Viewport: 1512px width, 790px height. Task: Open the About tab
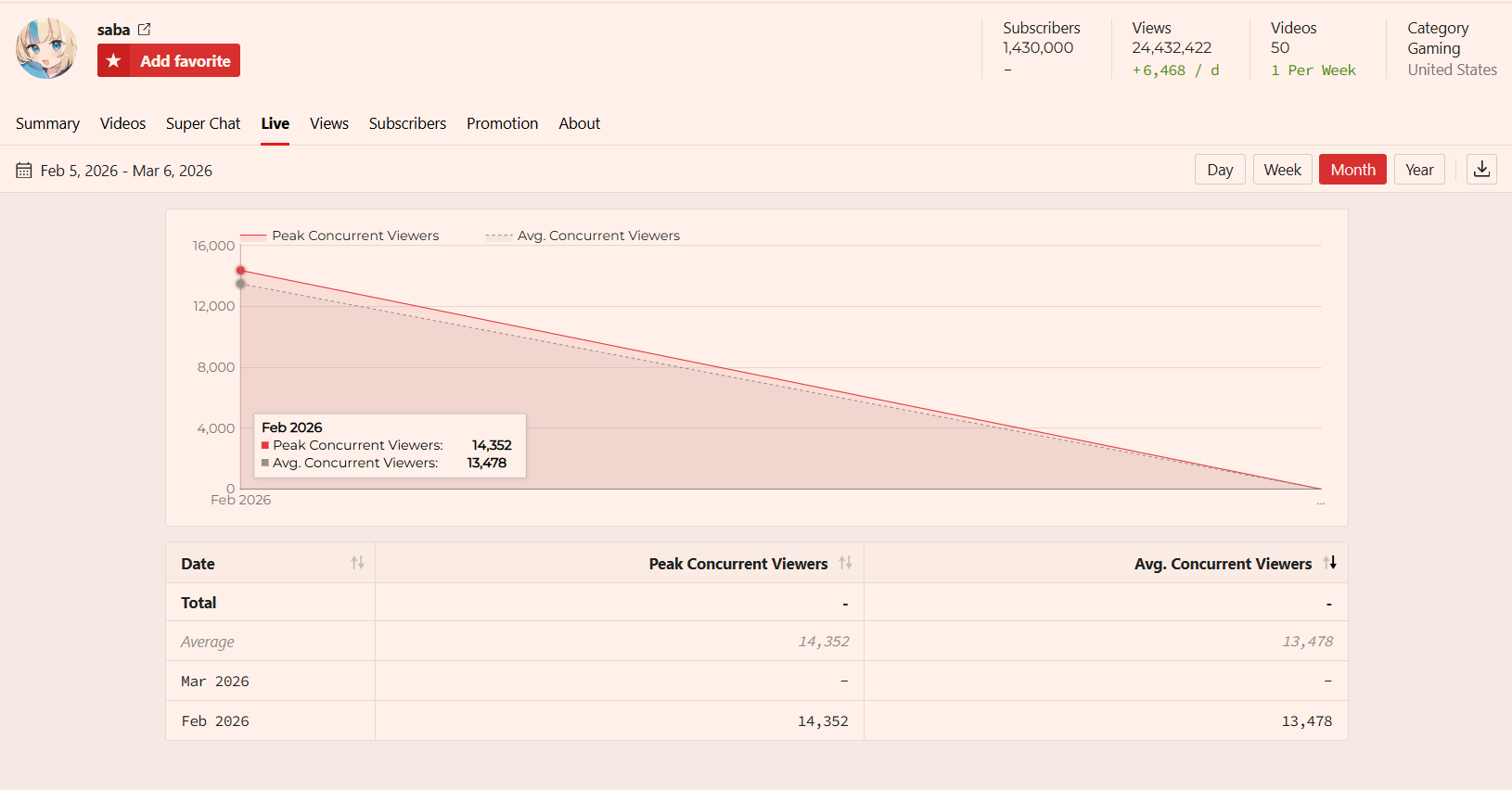pyautogui.click(x=579, y=123)
